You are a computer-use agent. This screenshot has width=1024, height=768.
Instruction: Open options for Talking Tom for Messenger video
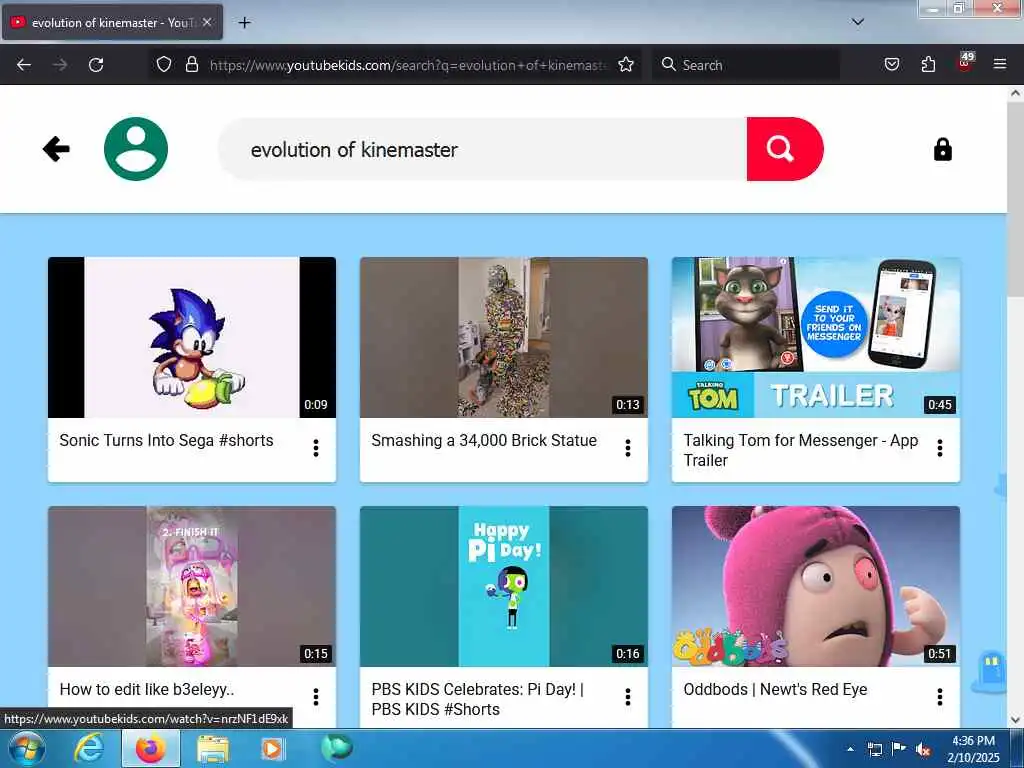coord(940,448)
